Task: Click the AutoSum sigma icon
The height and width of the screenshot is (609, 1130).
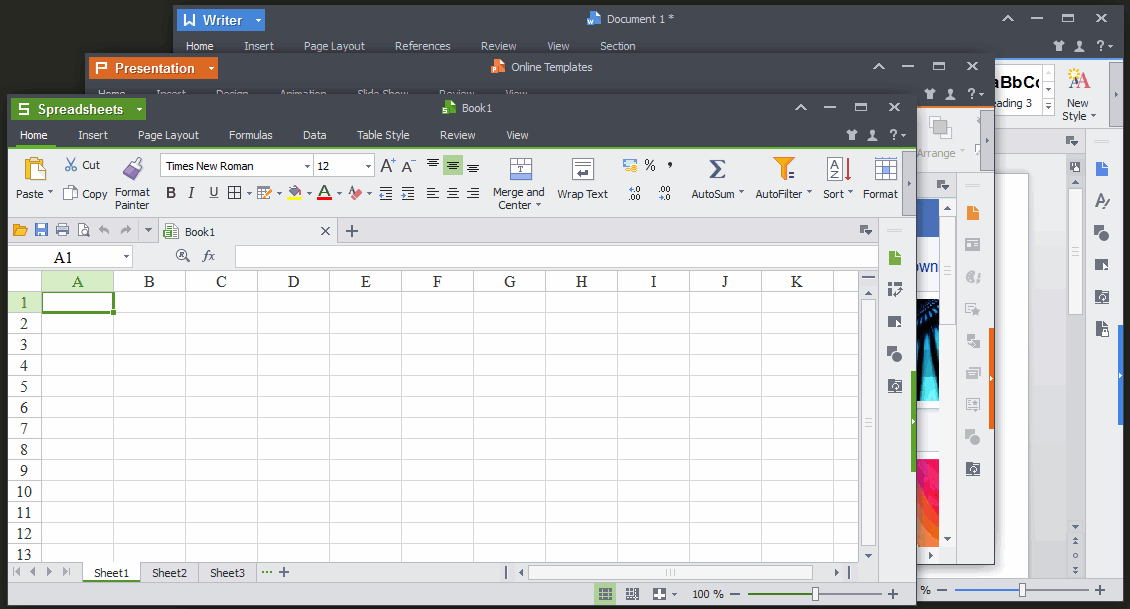Action: pyautogui.click(x=716, y=169)
